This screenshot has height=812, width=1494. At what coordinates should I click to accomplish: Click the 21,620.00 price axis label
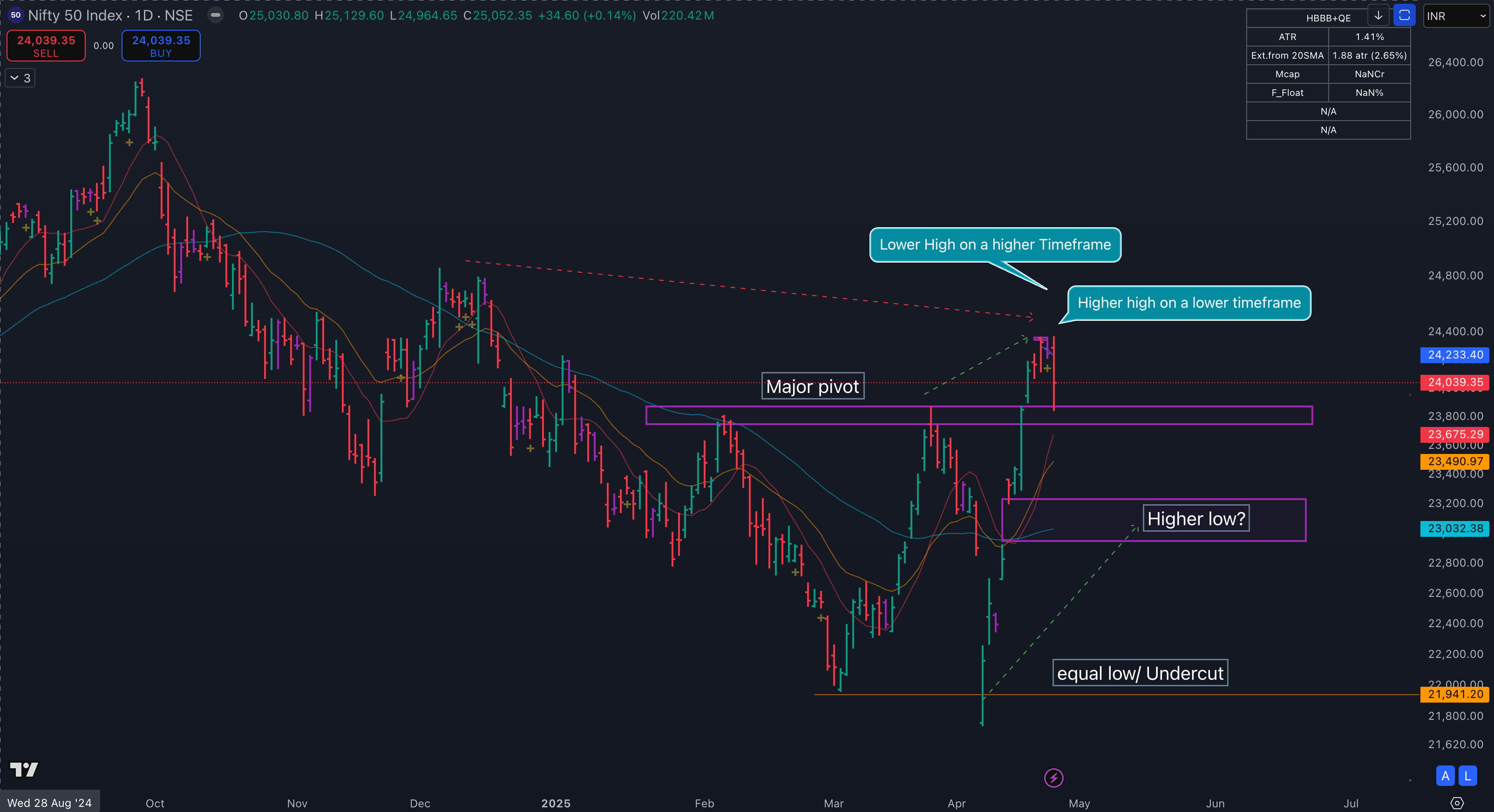click(x=1455, y=744)
